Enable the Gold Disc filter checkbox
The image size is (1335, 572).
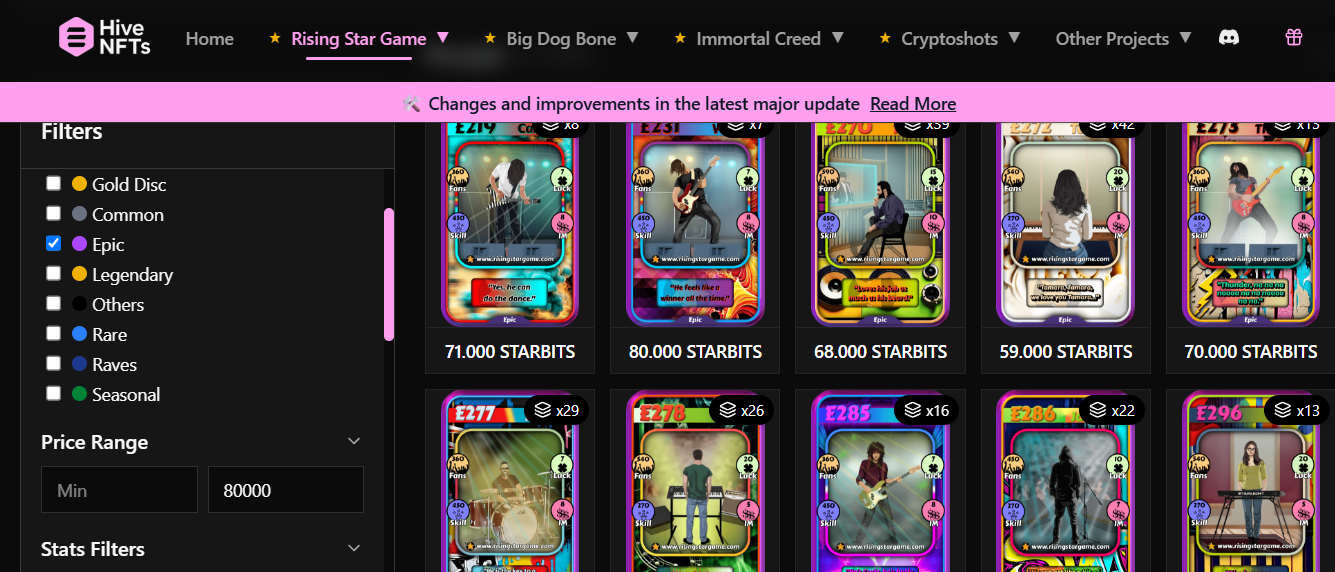pos(54,183)
